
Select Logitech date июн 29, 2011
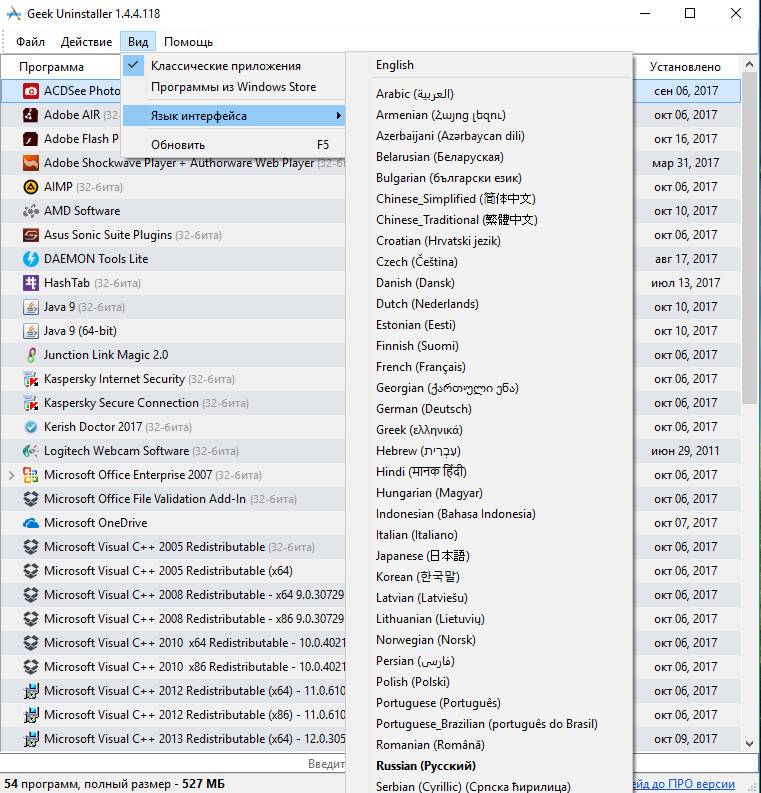click(x=685, y=451)
